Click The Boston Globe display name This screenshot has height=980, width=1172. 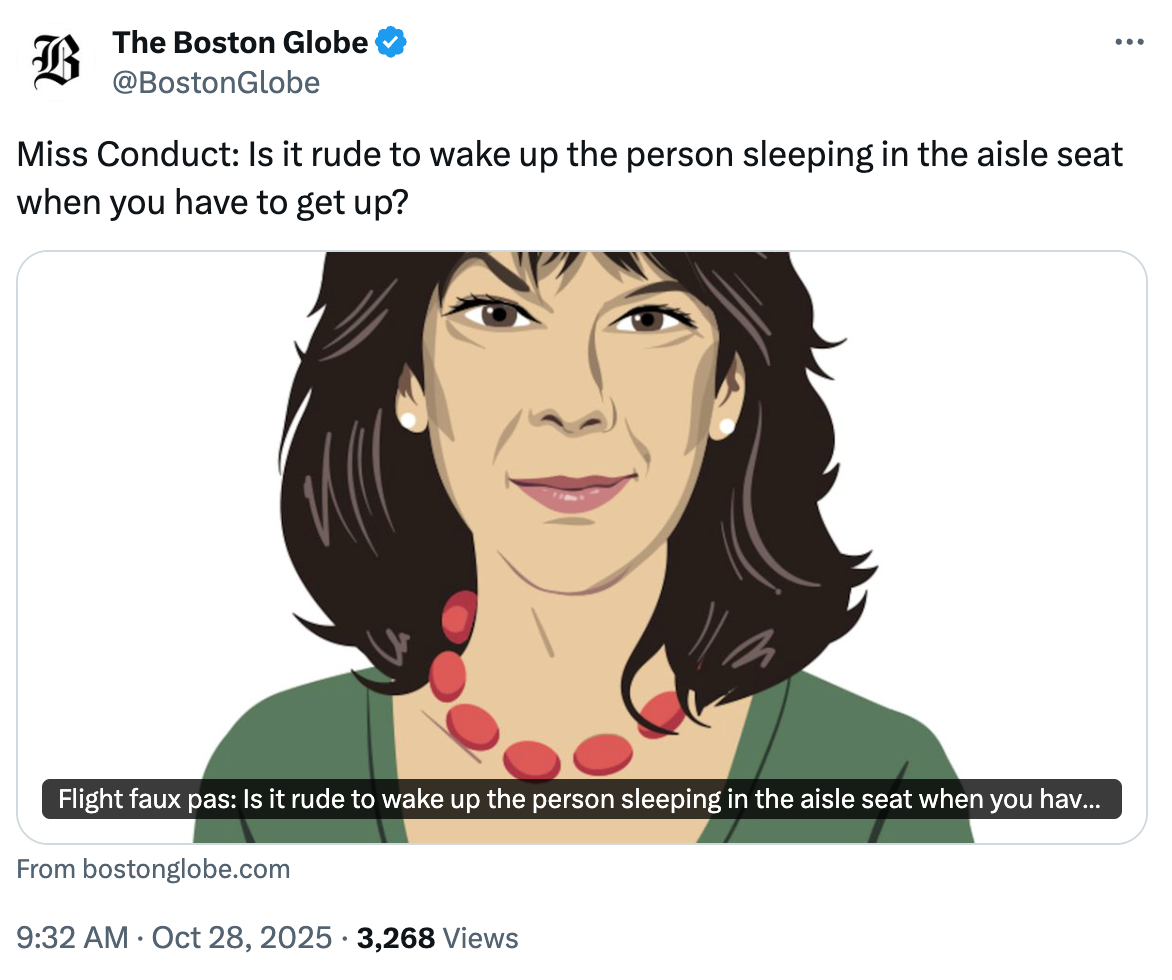coord(240,43)
